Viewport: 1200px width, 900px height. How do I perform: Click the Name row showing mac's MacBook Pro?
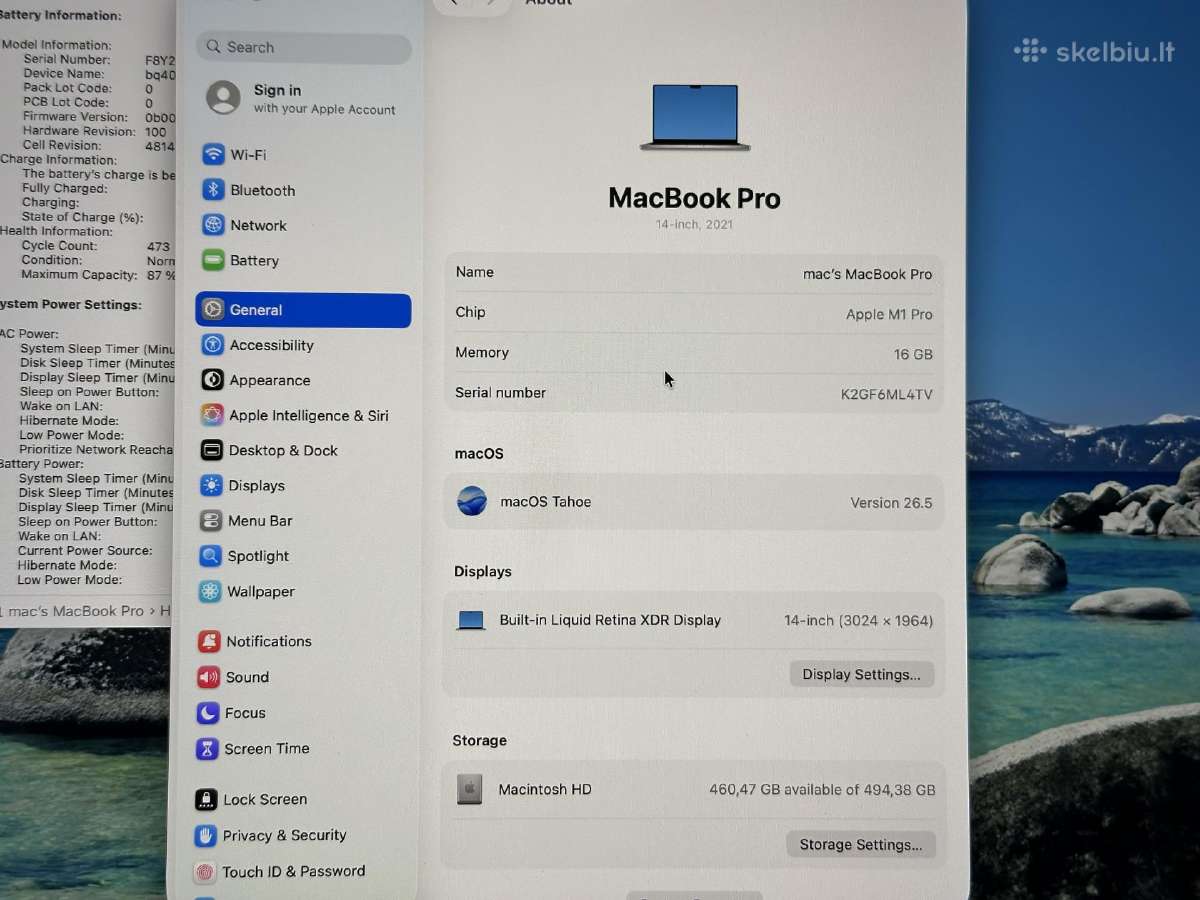click(694, 273)
